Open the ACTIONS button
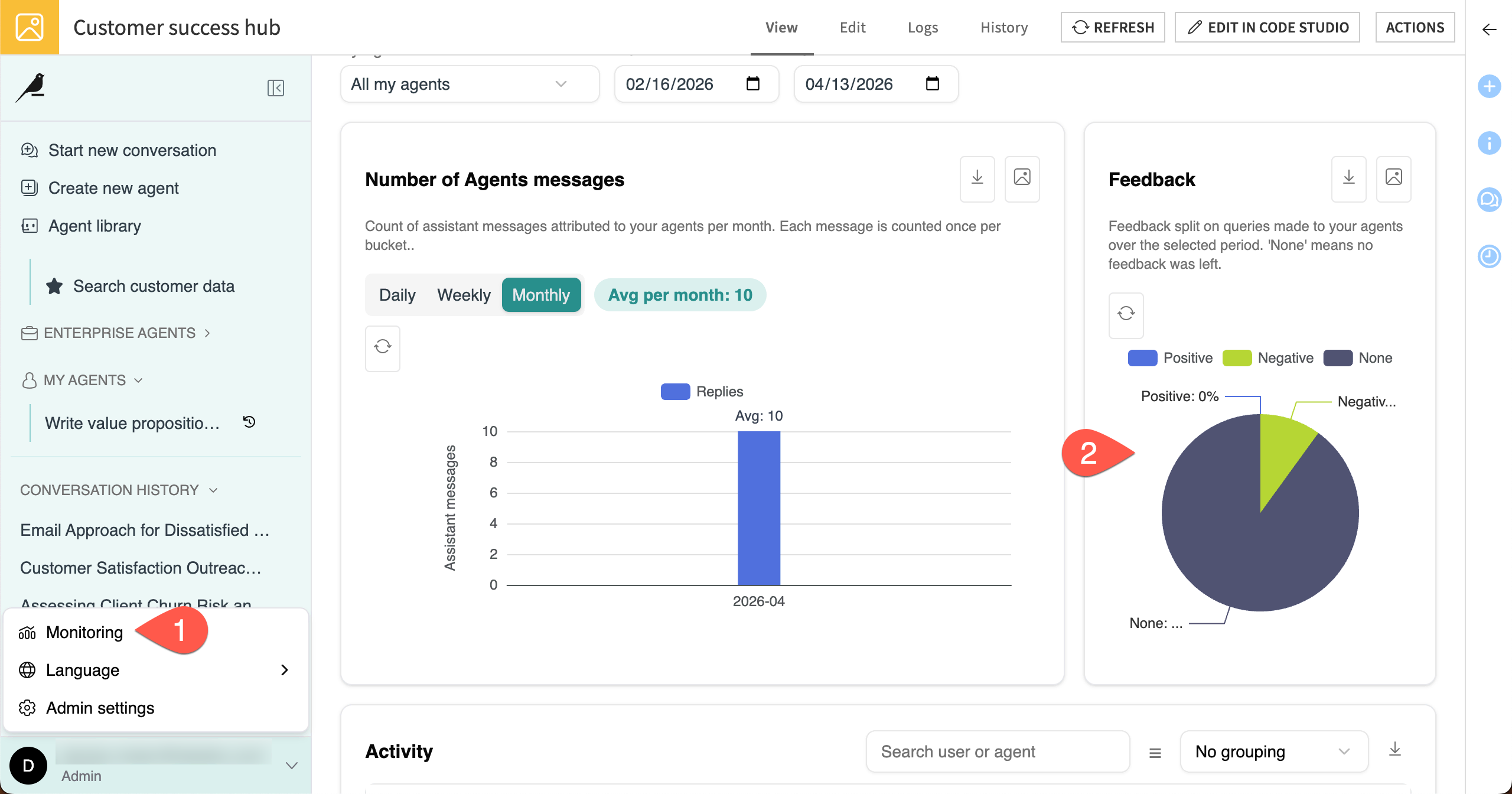1512x794 pixels. (1415, 27)
